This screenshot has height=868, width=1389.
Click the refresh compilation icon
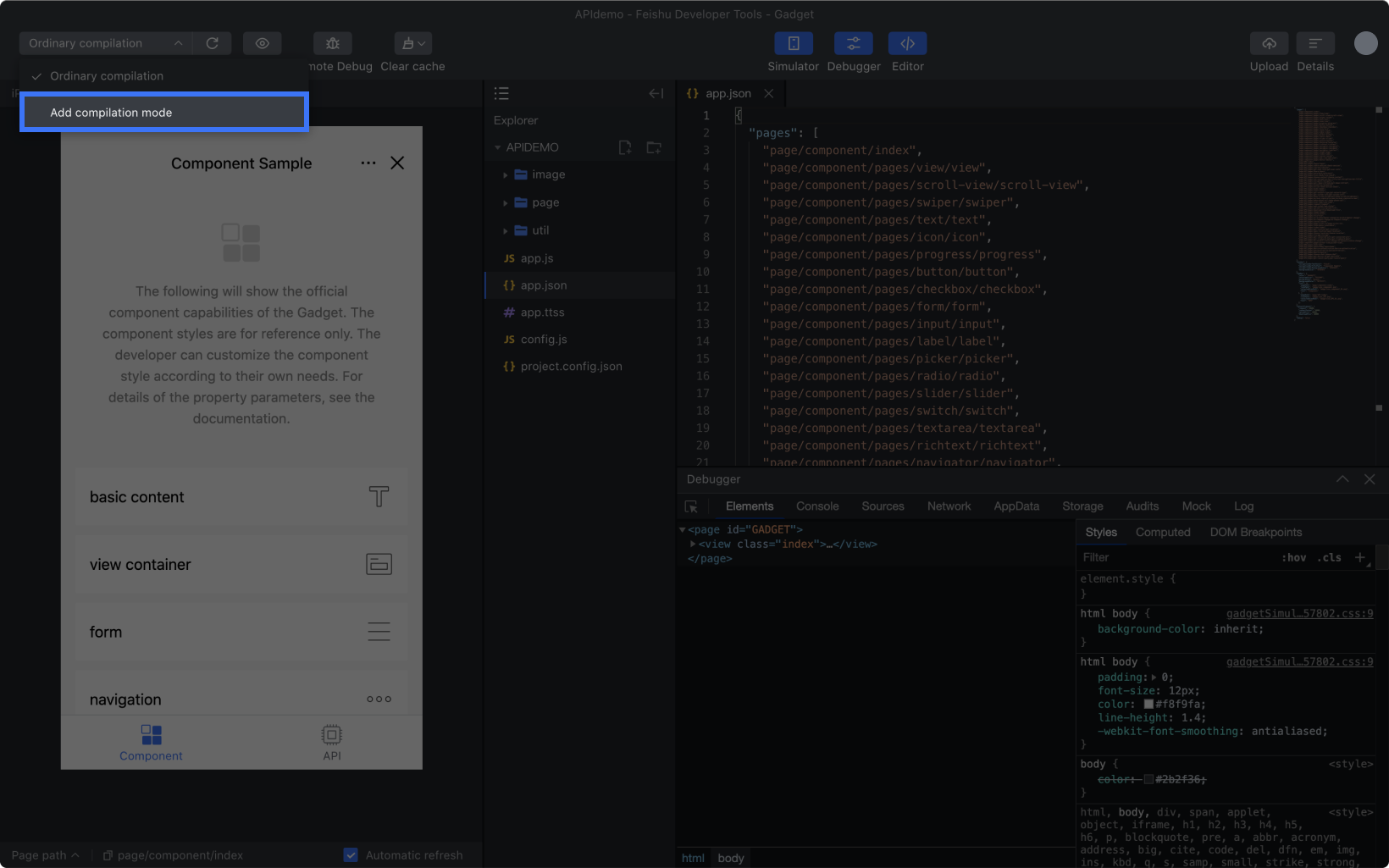213,43
